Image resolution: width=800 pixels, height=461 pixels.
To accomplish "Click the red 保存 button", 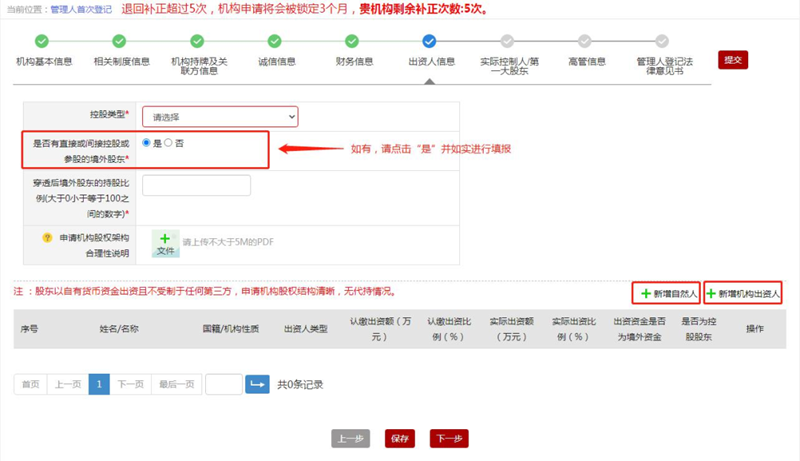I will (399, 438).
